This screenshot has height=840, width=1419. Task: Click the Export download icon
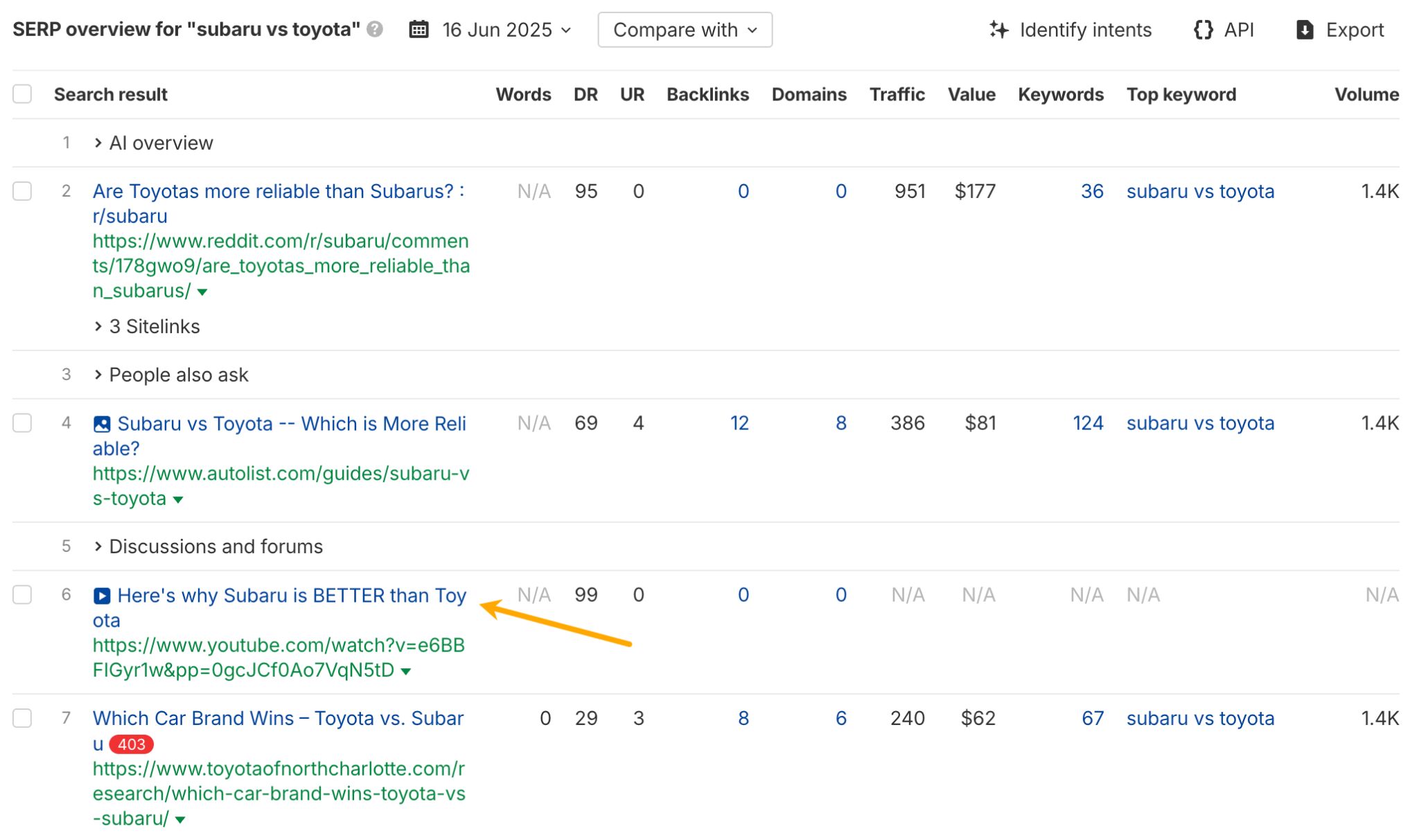pyautogui.click(x=1304, y=29)
